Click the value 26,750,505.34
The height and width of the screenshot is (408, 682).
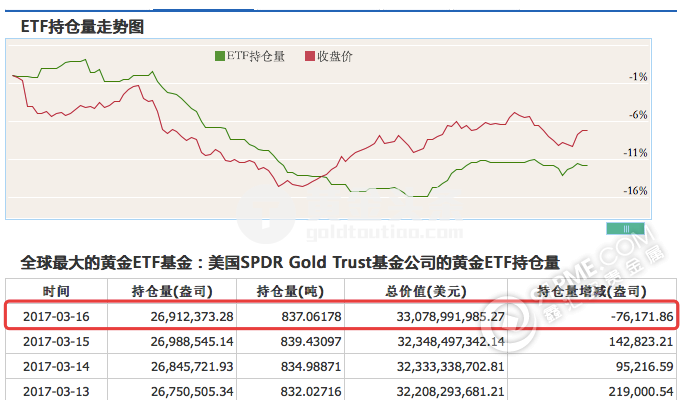(192, 391)
